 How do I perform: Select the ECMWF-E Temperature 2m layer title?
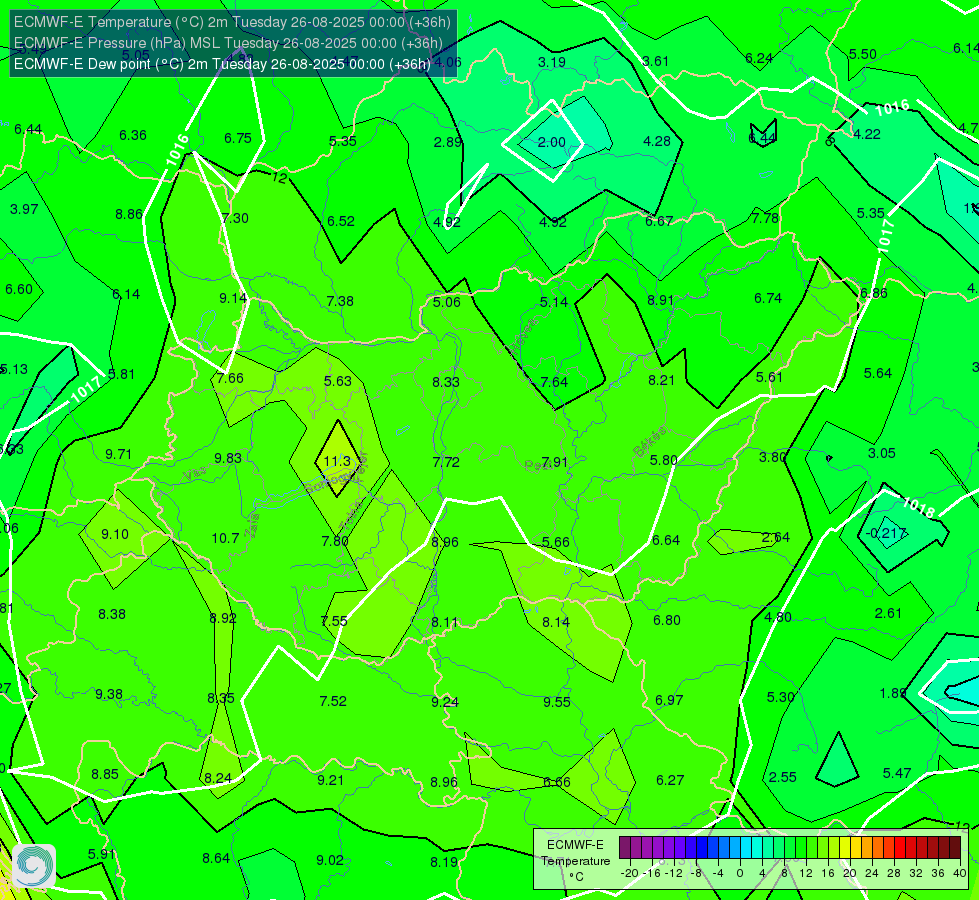232,22
